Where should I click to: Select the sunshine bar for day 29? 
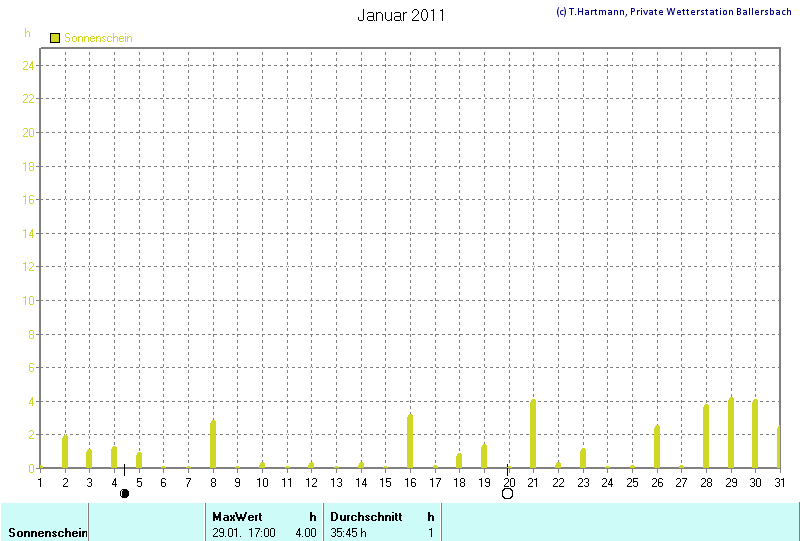click(731, 433)
